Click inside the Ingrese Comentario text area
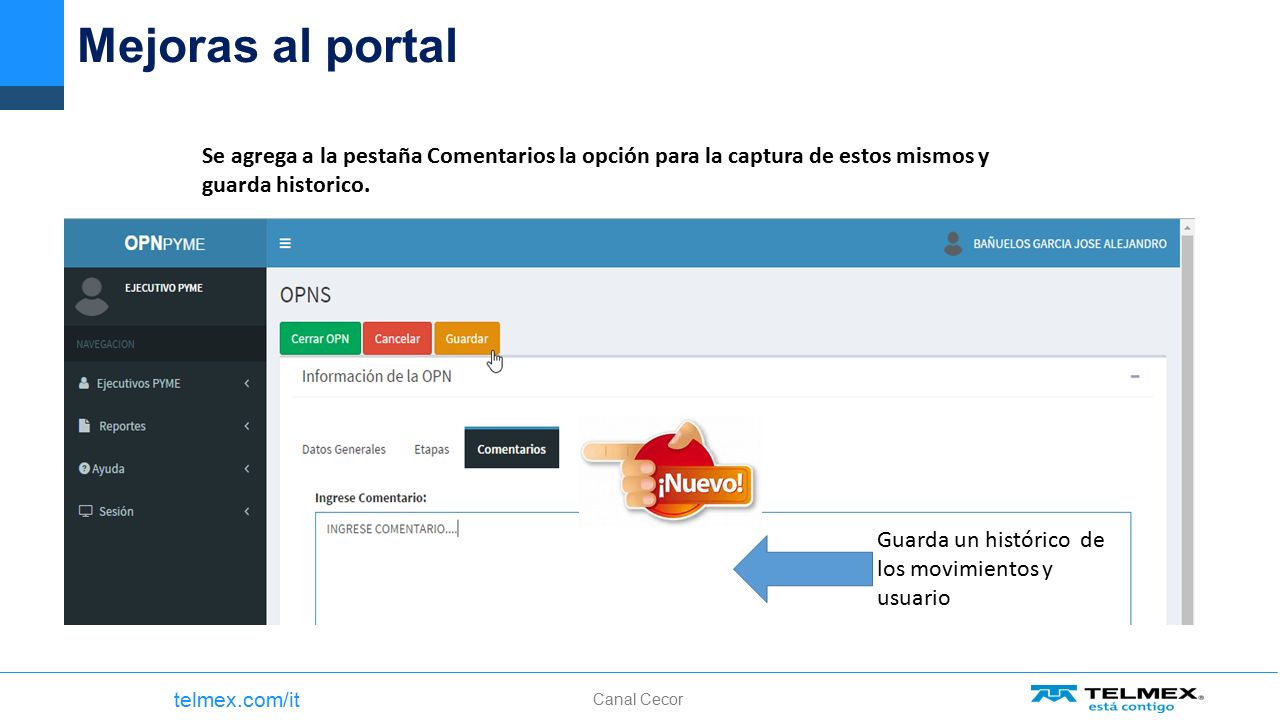1280x720 pixels. pos(723,568)
